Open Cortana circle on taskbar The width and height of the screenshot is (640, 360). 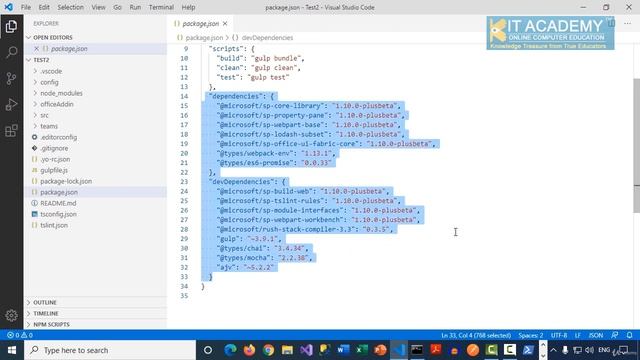point(208,350)
